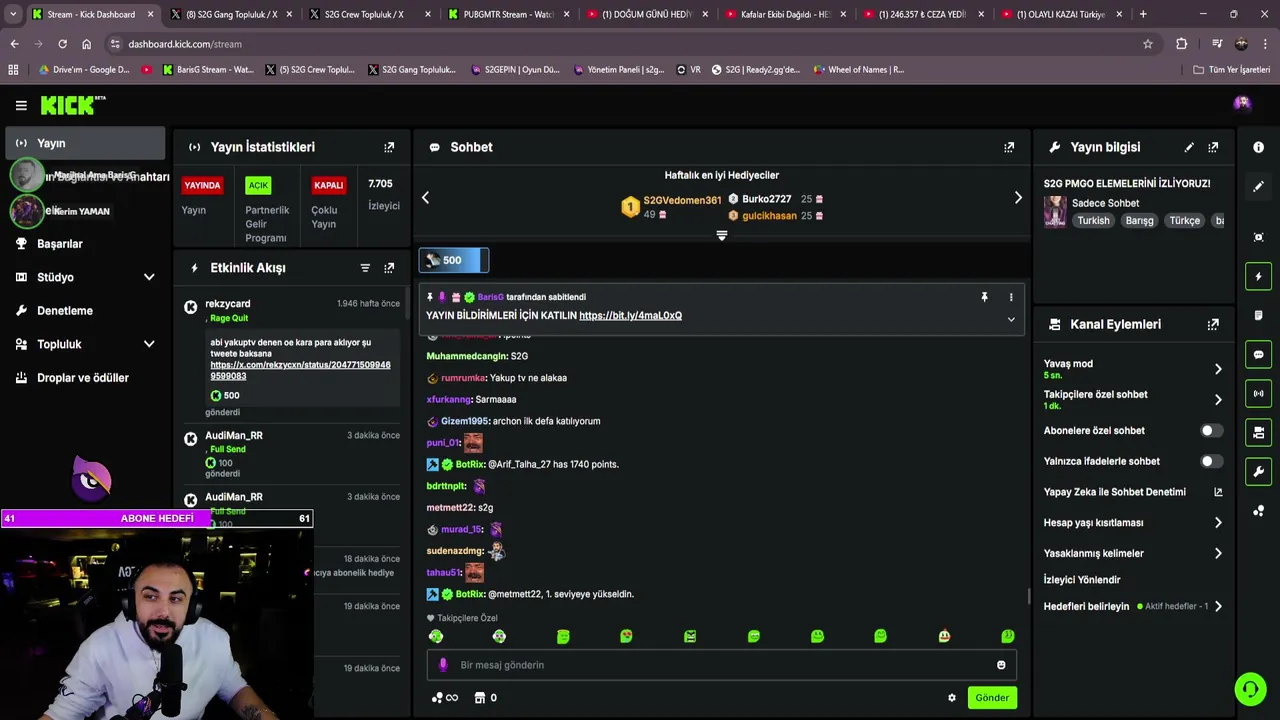Click the broadcast signal icon in right toolbar
The height and width of the screenshot is (720, 1280).
[1258, 393]
